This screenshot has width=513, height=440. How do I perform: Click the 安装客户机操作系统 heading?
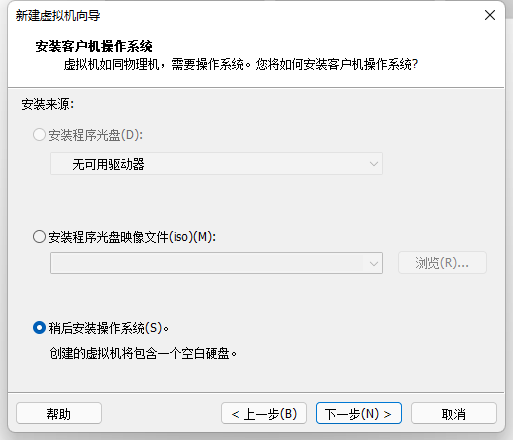coord(94,46)
